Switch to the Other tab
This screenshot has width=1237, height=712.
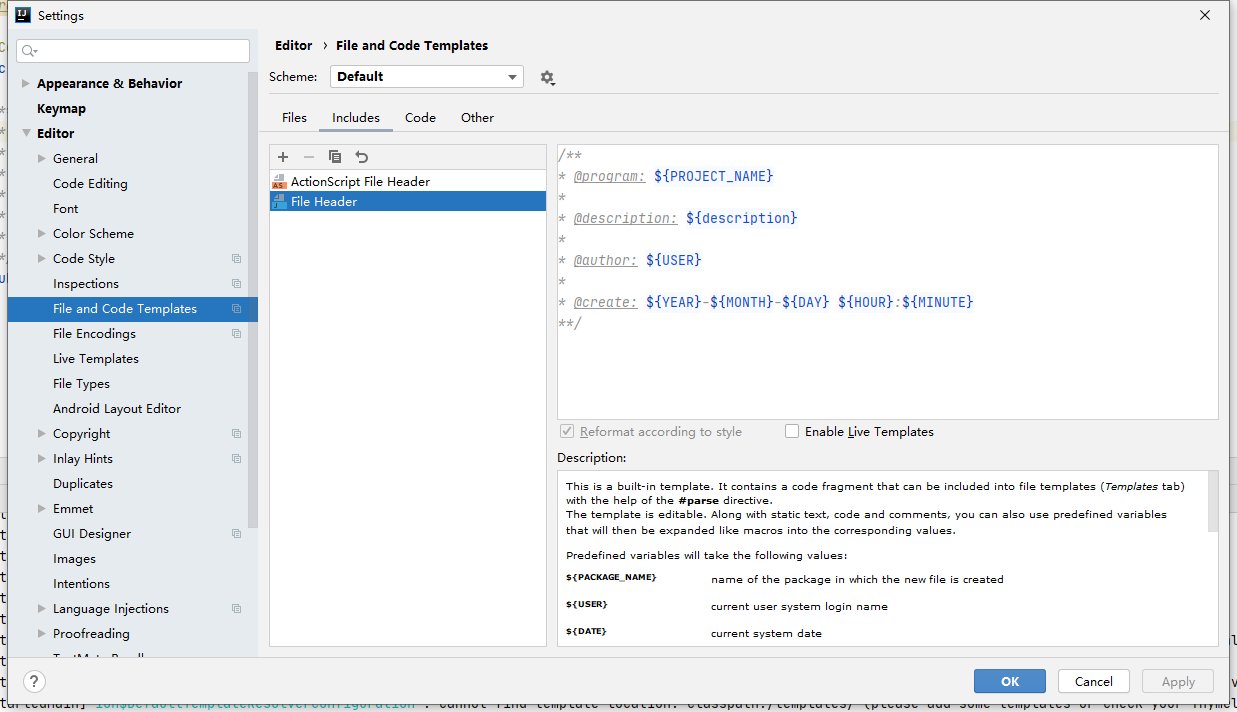477,118
